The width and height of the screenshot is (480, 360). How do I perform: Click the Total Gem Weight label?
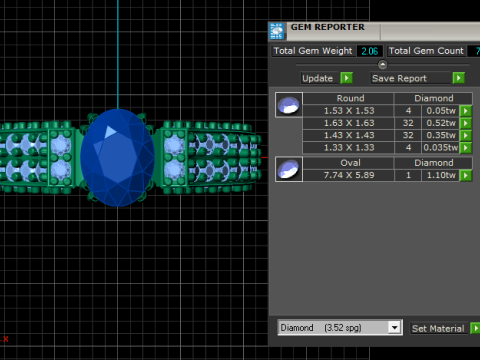[x=313, y=51]
